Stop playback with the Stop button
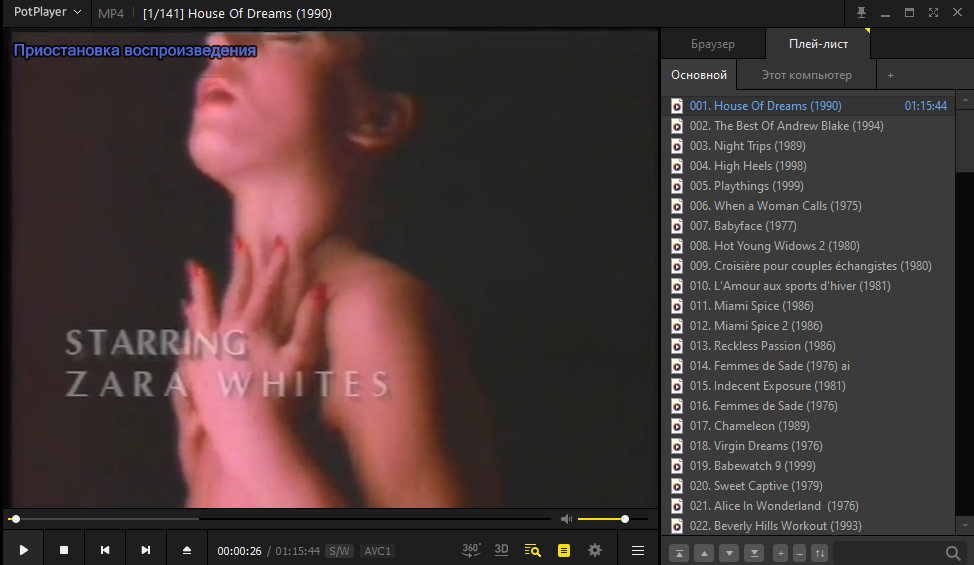The image size is (974, 565). (63, 550)
